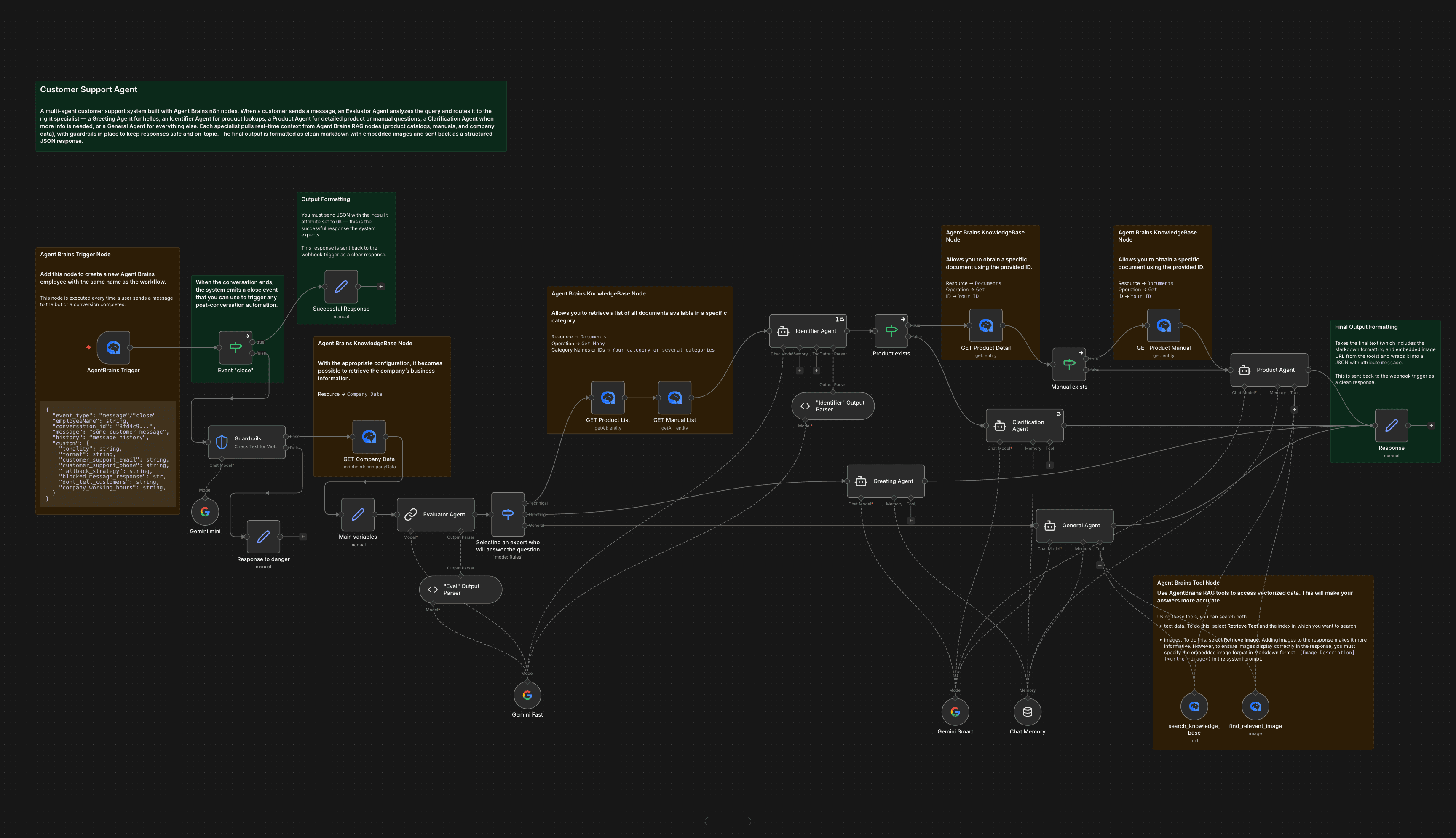Click the GET Product Detail brain icon
The image size is (1456, 838).
point(985,325)
